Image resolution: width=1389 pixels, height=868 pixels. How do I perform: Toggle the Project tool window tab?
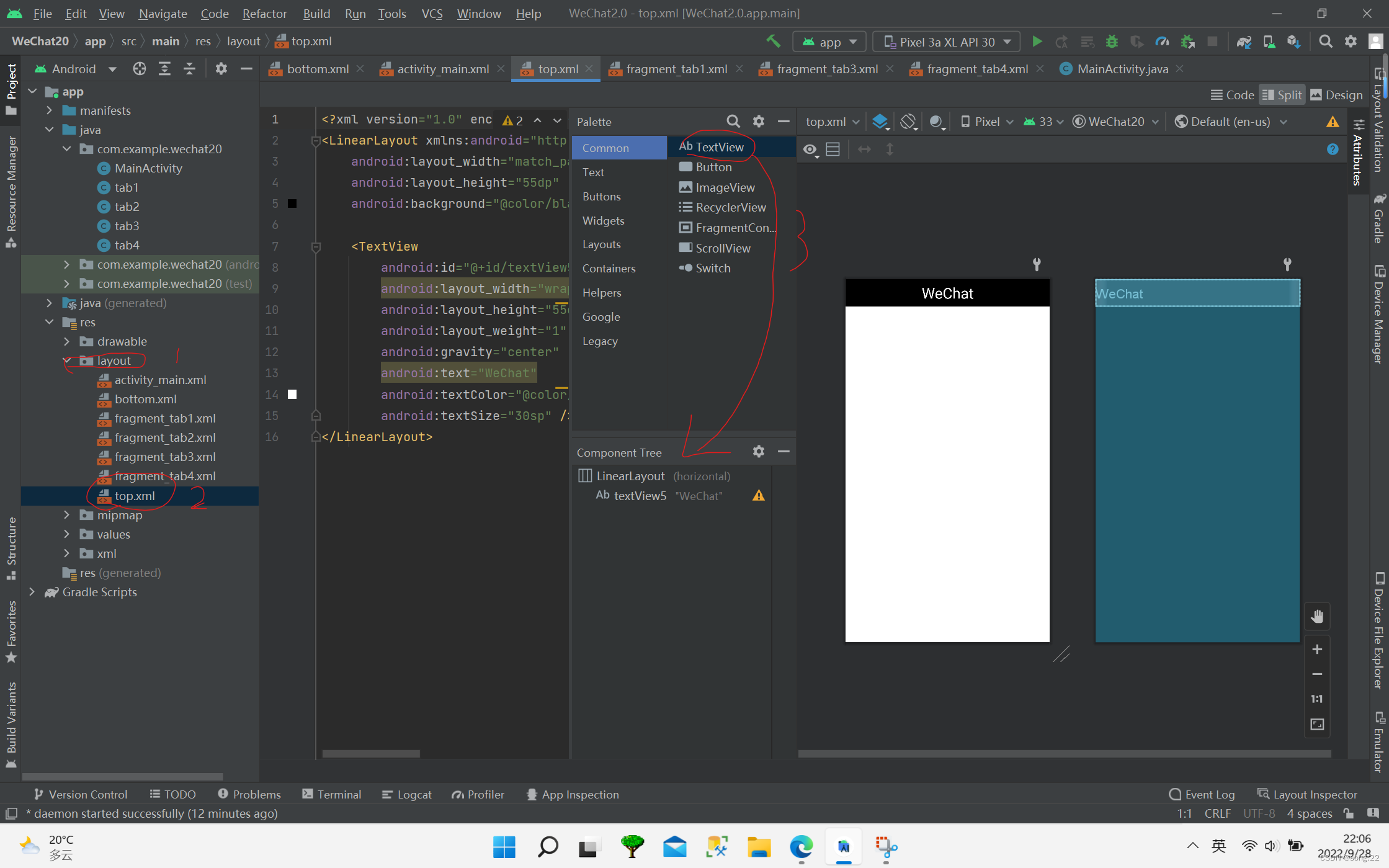11,89
